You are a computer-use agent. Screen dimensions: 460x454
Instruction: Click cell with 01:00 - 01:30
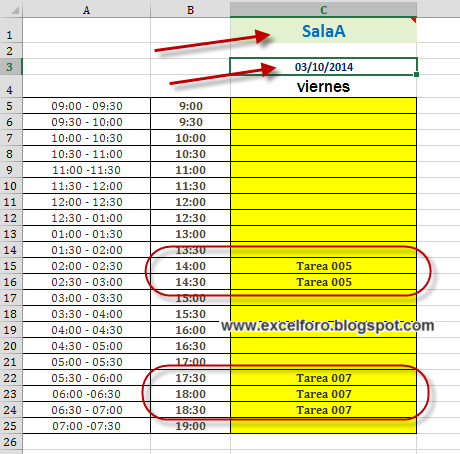pyautogui.click(x=87, y=234)
